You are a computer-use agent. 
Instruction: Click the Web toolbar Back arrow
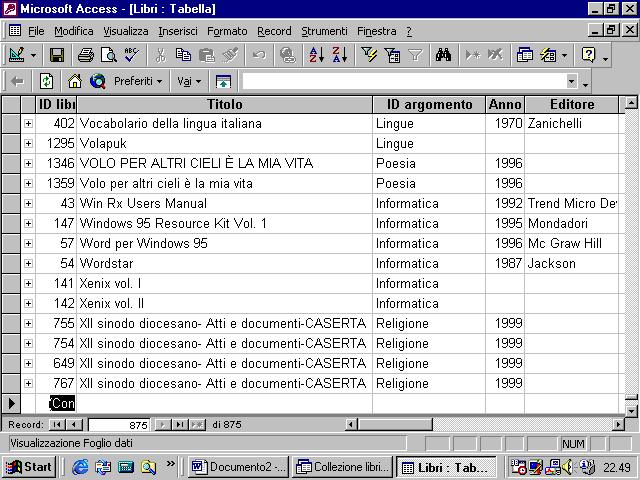17,81
